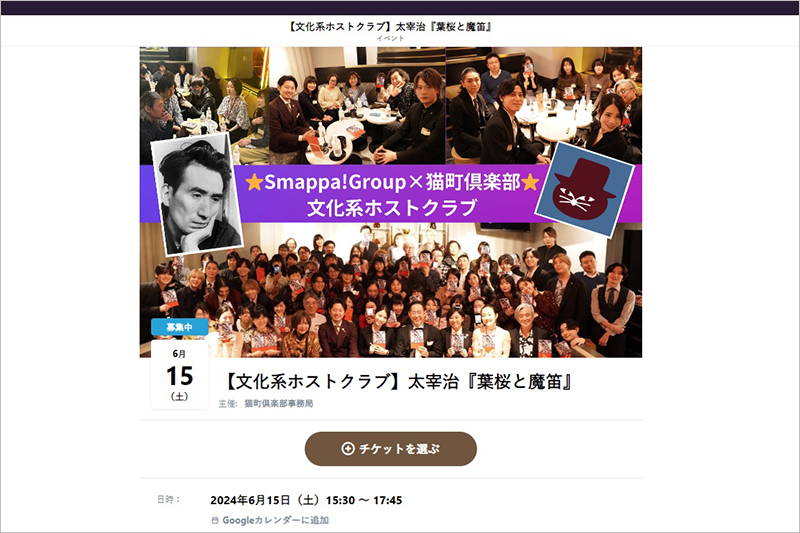The image size is (800, 533).
Task: Click the large event title 太宰治『葉桜と魔笛』
Action: click(398, 382)
